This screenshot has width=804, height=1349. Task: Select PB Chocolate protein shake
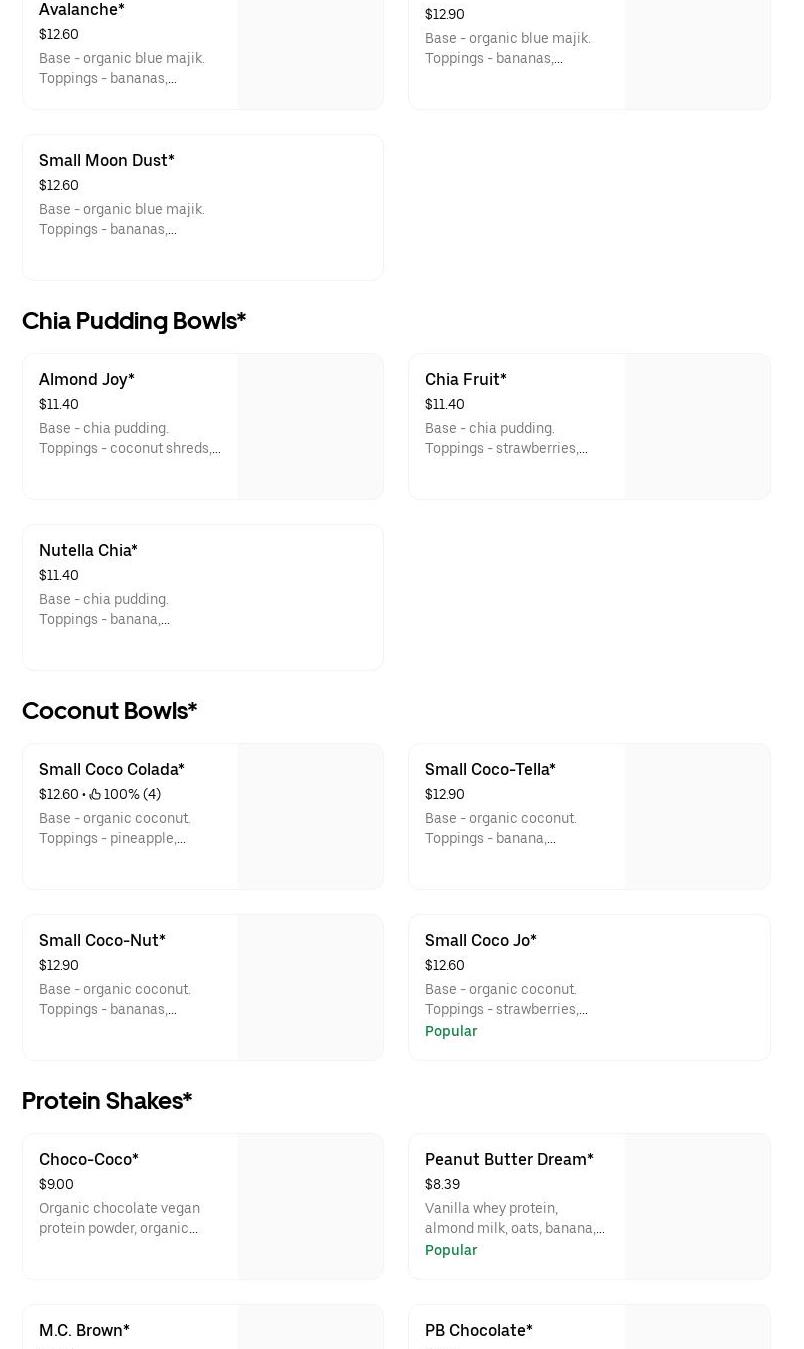[x=479, y=1331]
